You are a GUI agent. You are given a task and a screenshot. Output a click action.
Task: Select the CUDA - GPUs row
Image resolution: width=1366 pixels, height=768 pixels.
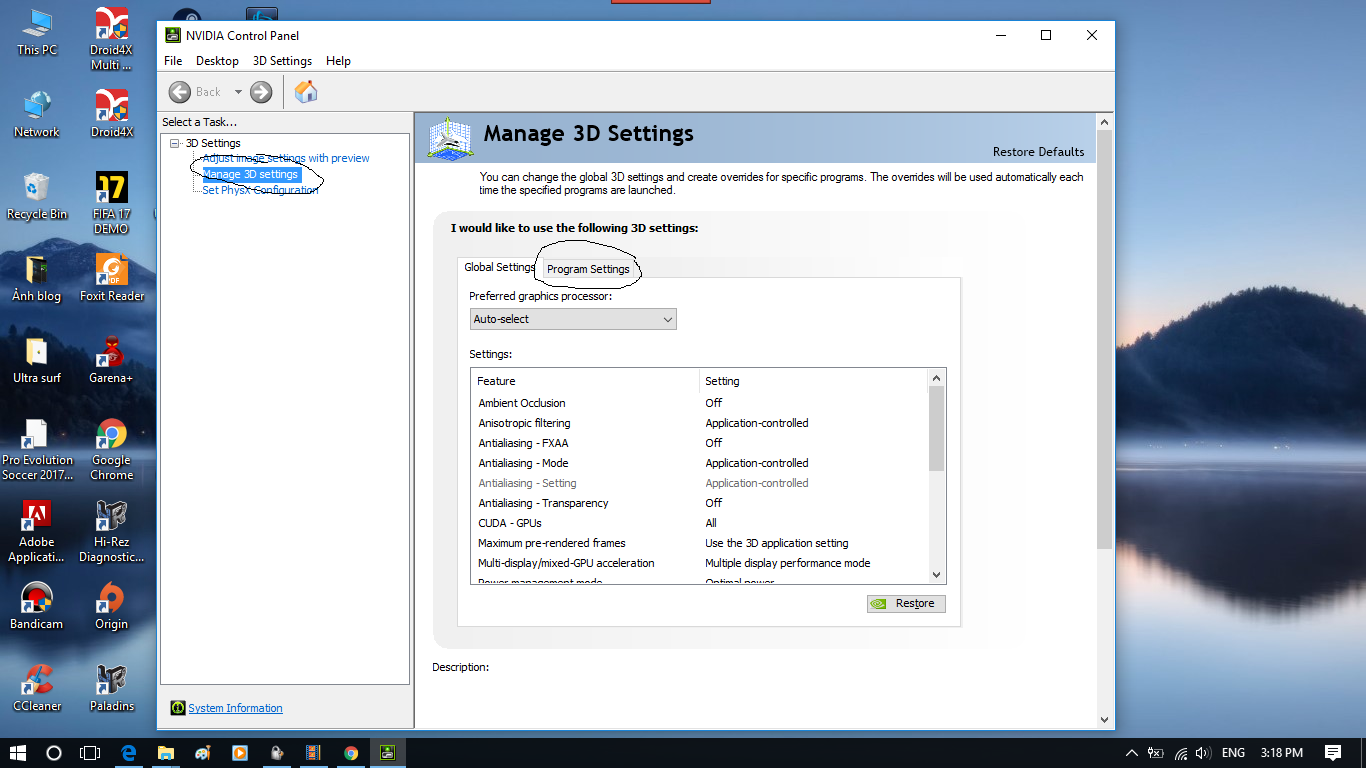coord(700,523)
